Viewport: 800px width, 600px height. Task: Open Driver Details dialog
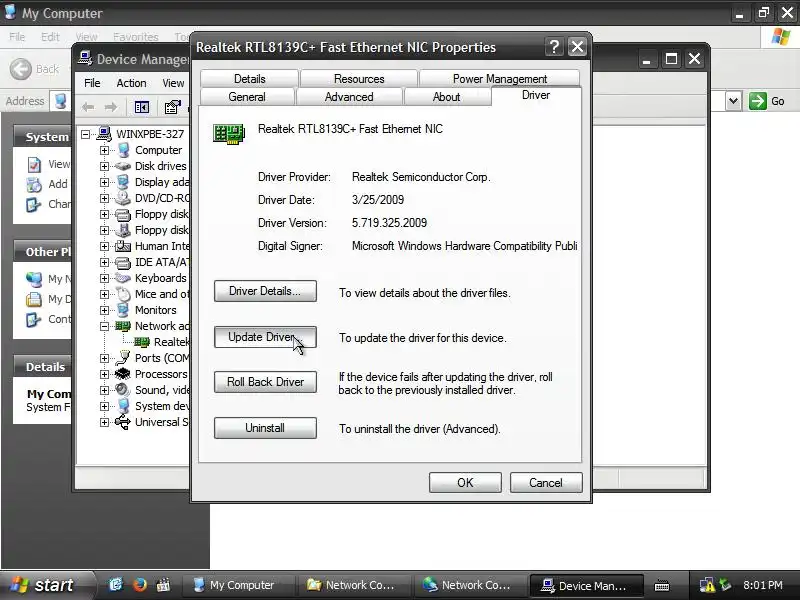pyautogui.click(x=265, y=291)
